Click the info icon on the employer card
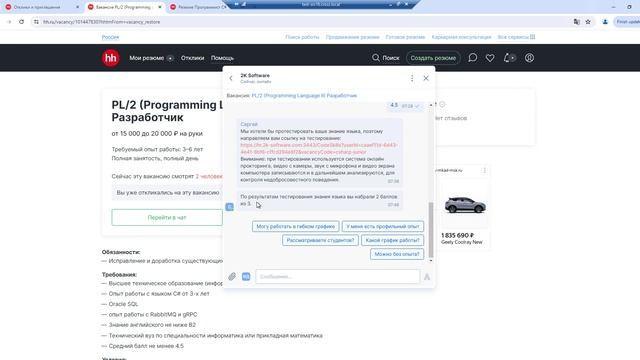Viewport: 640px width, 360px height. (x=442, y=104)
